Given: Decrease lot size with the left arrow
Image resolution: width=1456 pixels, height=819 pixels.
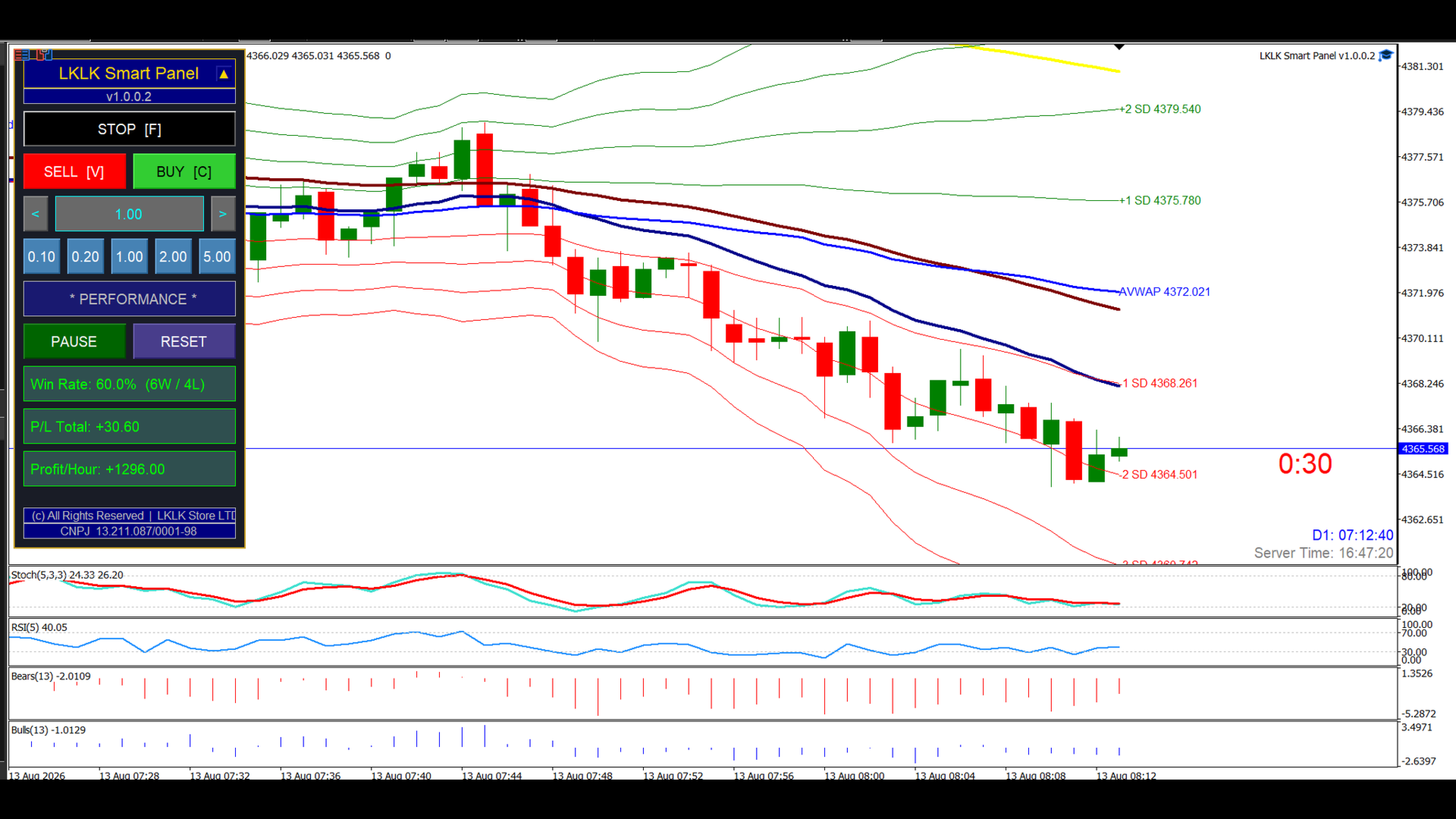Looking at the screenshot, I should pos(36,214).
